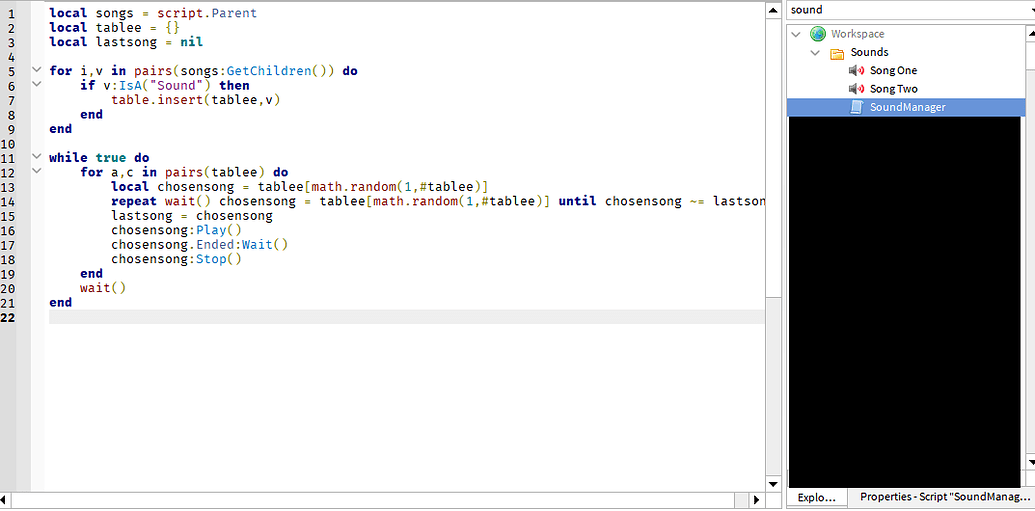Click 'table.insert' on line 7
The height and width of the screenshot is (511, 1035).
click(x=157, y=100)
